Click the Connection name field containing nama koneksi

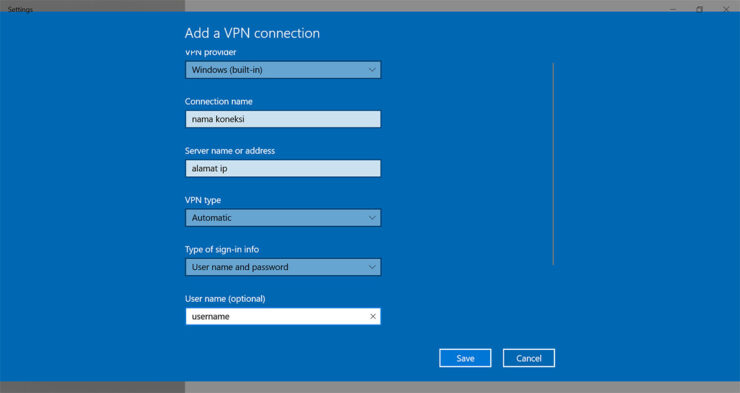click(x=283, y=119)
